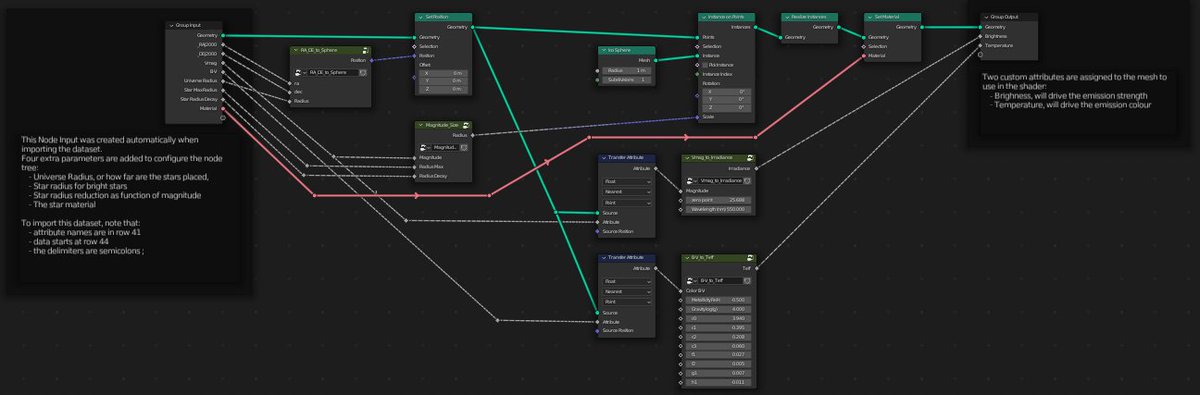
Task: Open Float data type dropdown in upper Transfer Attribute
Action: coord(626,181)
